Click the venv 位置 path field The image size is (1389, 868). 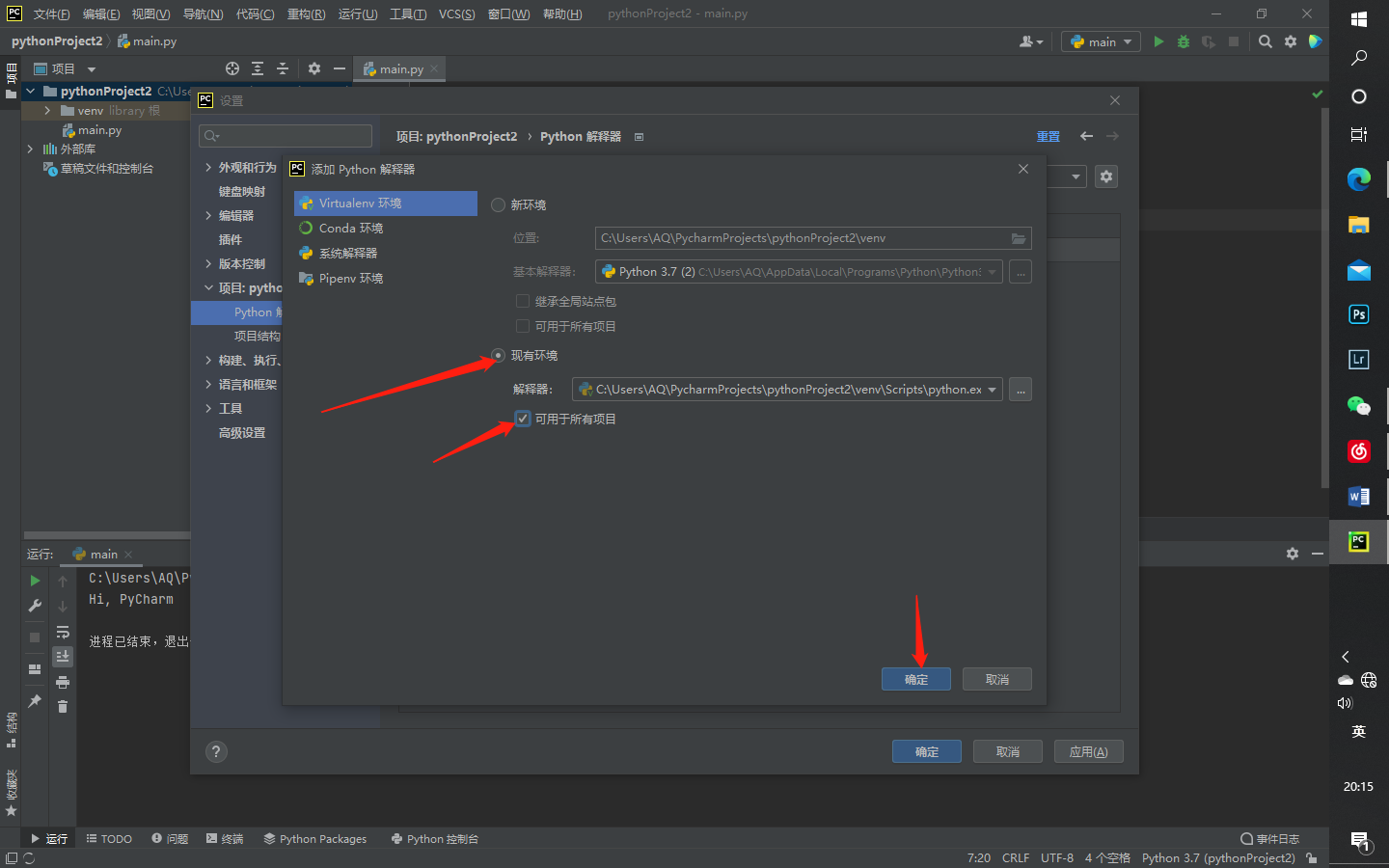pos(813,238)
